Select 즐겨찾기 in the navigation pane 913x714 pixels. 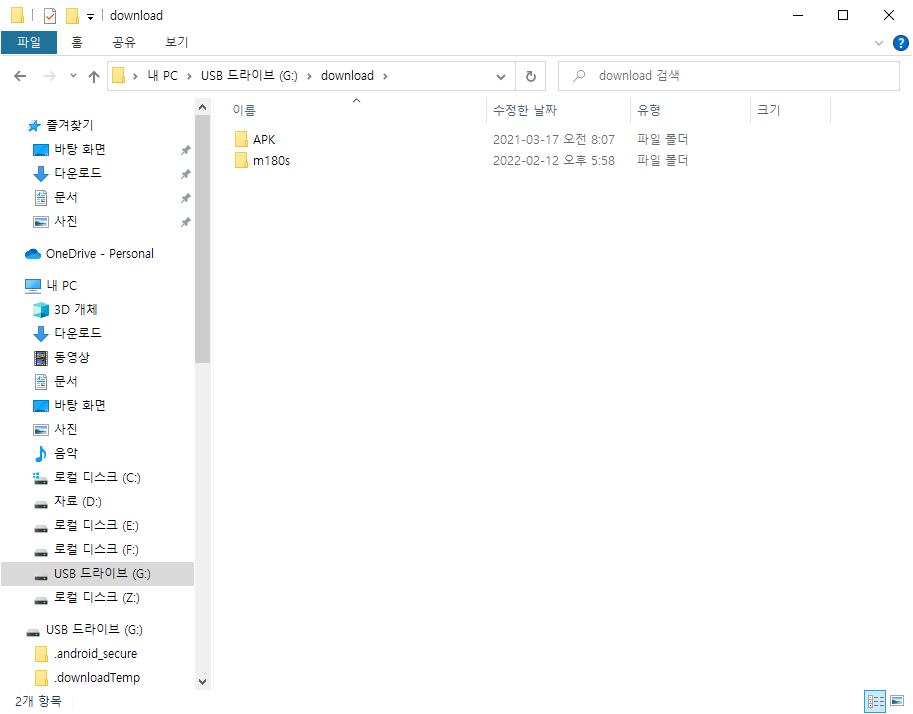(69, 125)
